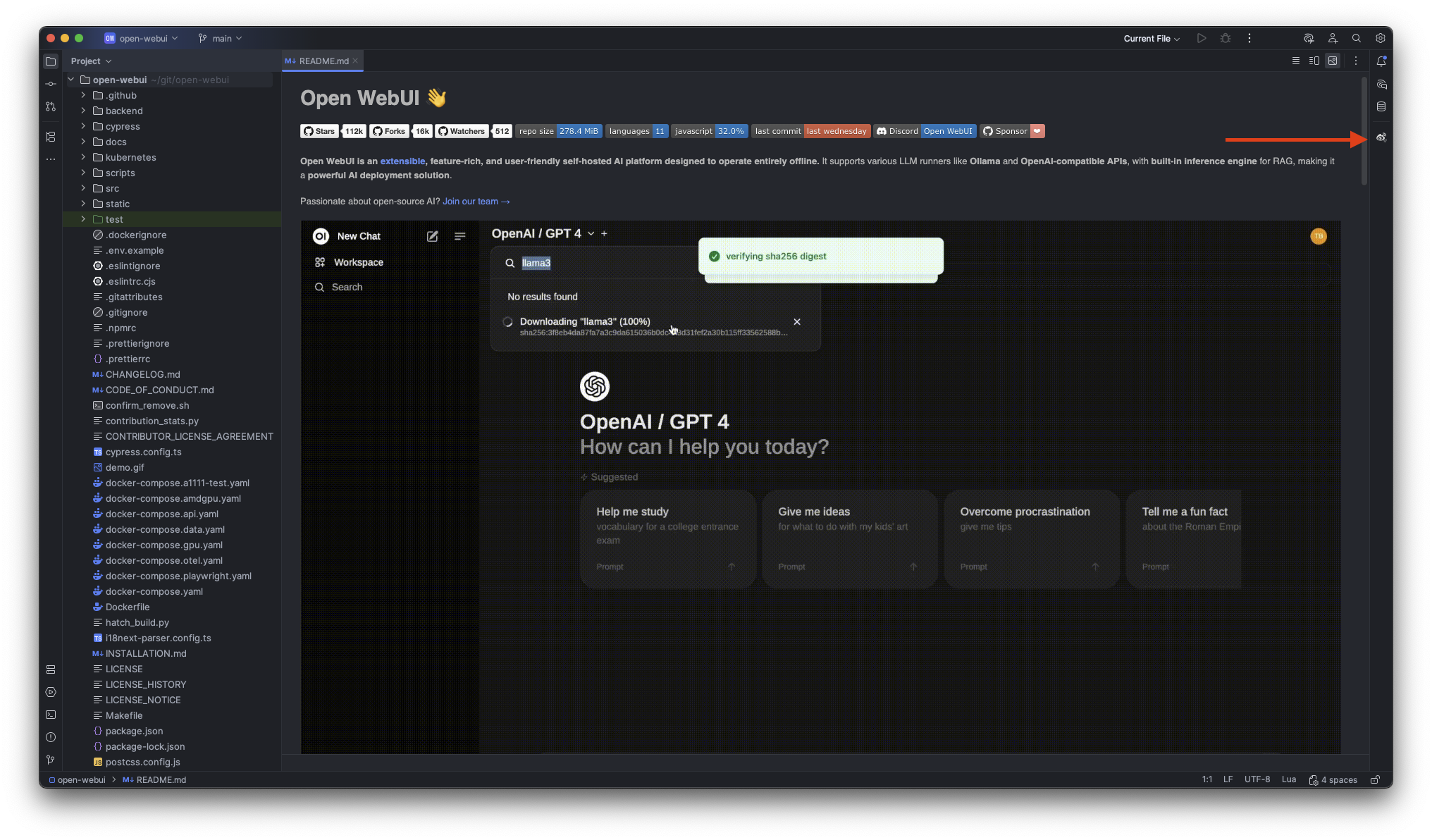Viewport: 1432px width, 840px height.
Task: Open the Pull Requests tool window
Action: 51,106
